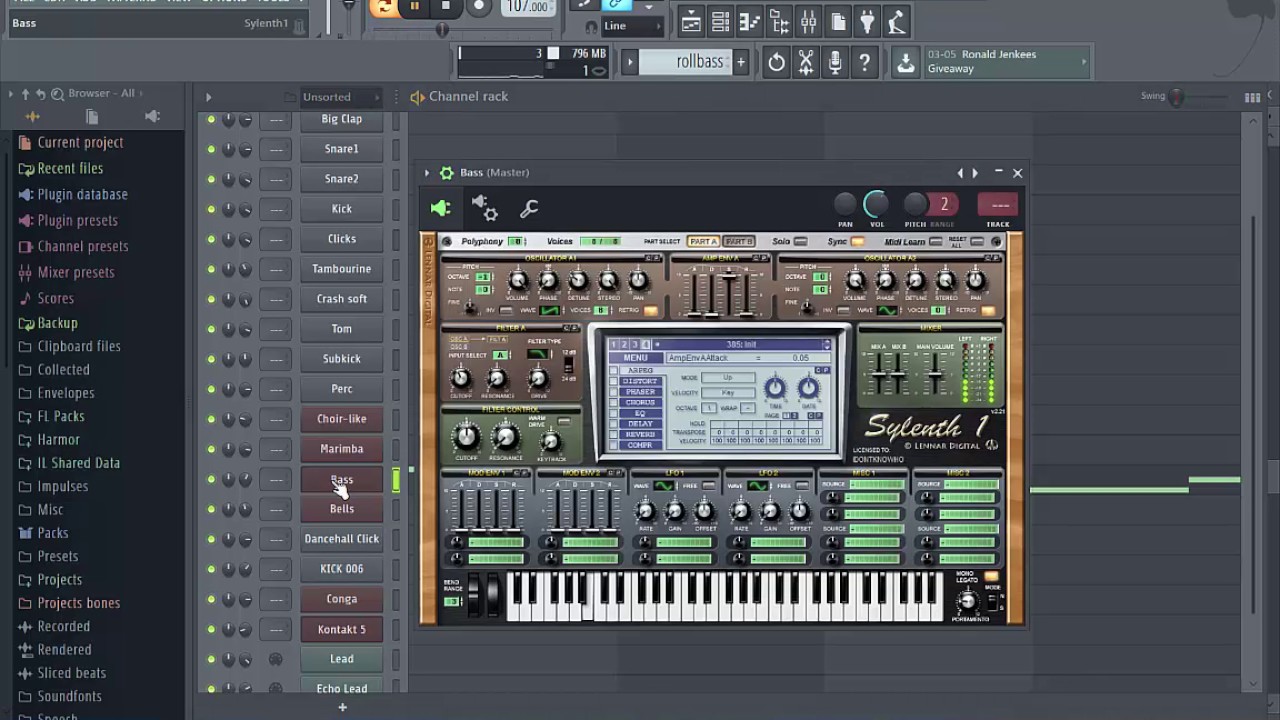
Task: Select the REVERB effect tab
Action: [640, 435]
